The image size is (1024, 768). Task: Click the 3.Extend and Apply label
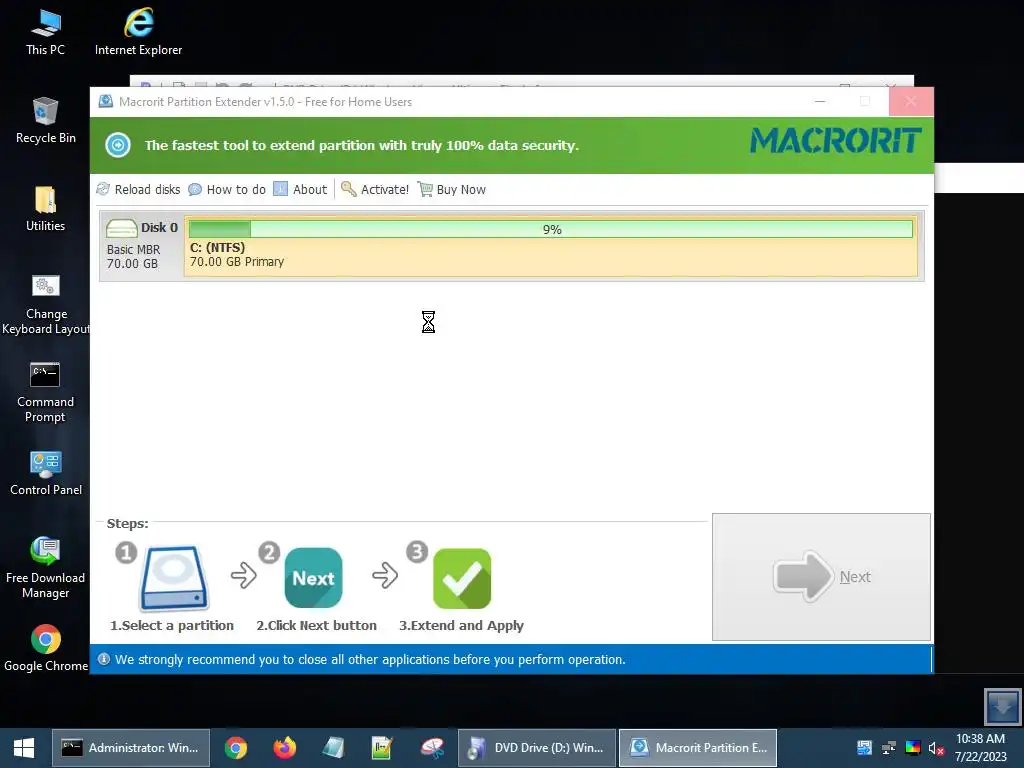[462, 626]
